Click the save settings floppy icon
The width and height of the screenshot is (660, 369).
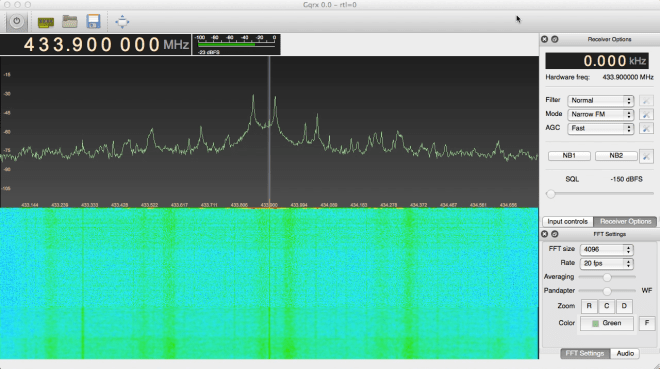click(93, 21)
